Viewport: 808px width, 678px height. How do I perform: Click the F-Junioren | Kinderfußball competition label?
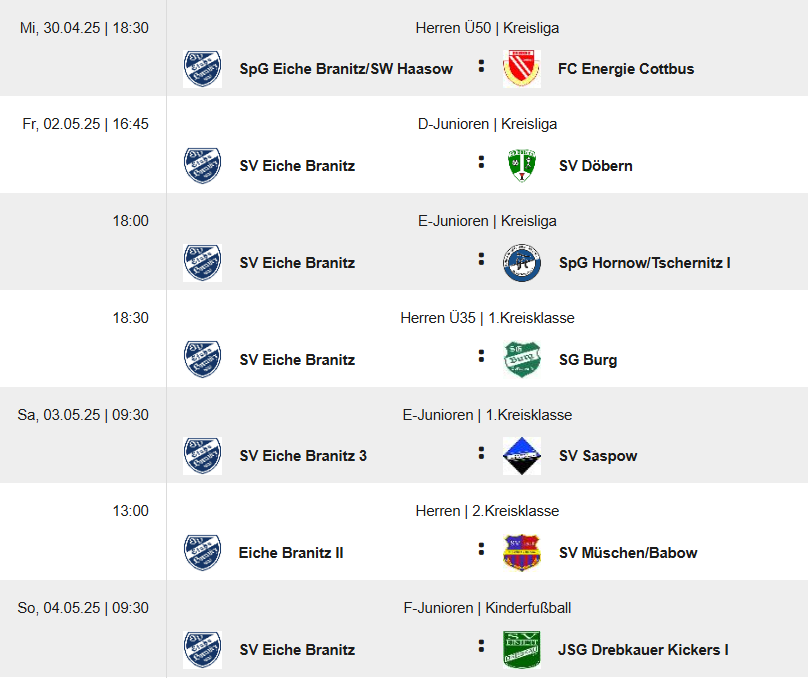coord(487,608)
